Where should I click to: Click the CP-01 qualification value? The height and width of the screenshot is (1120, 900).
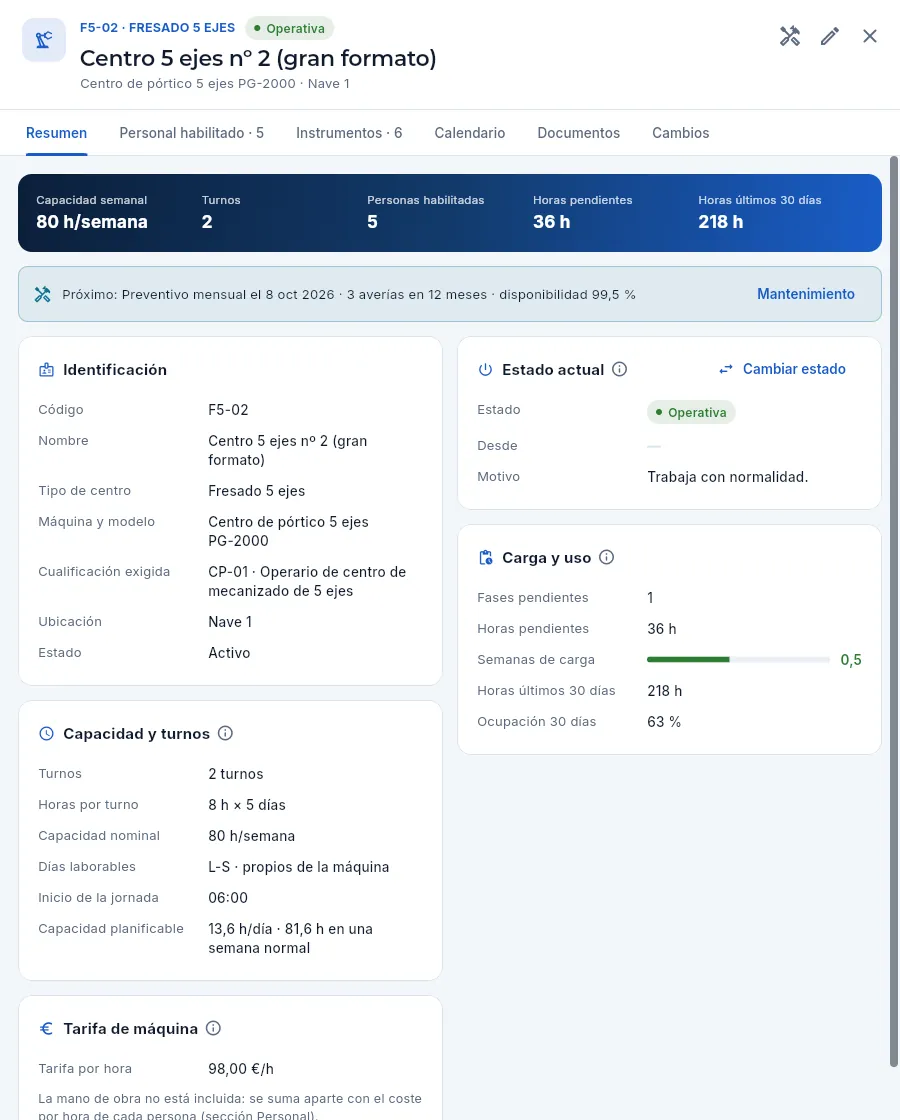pos(307,581)
